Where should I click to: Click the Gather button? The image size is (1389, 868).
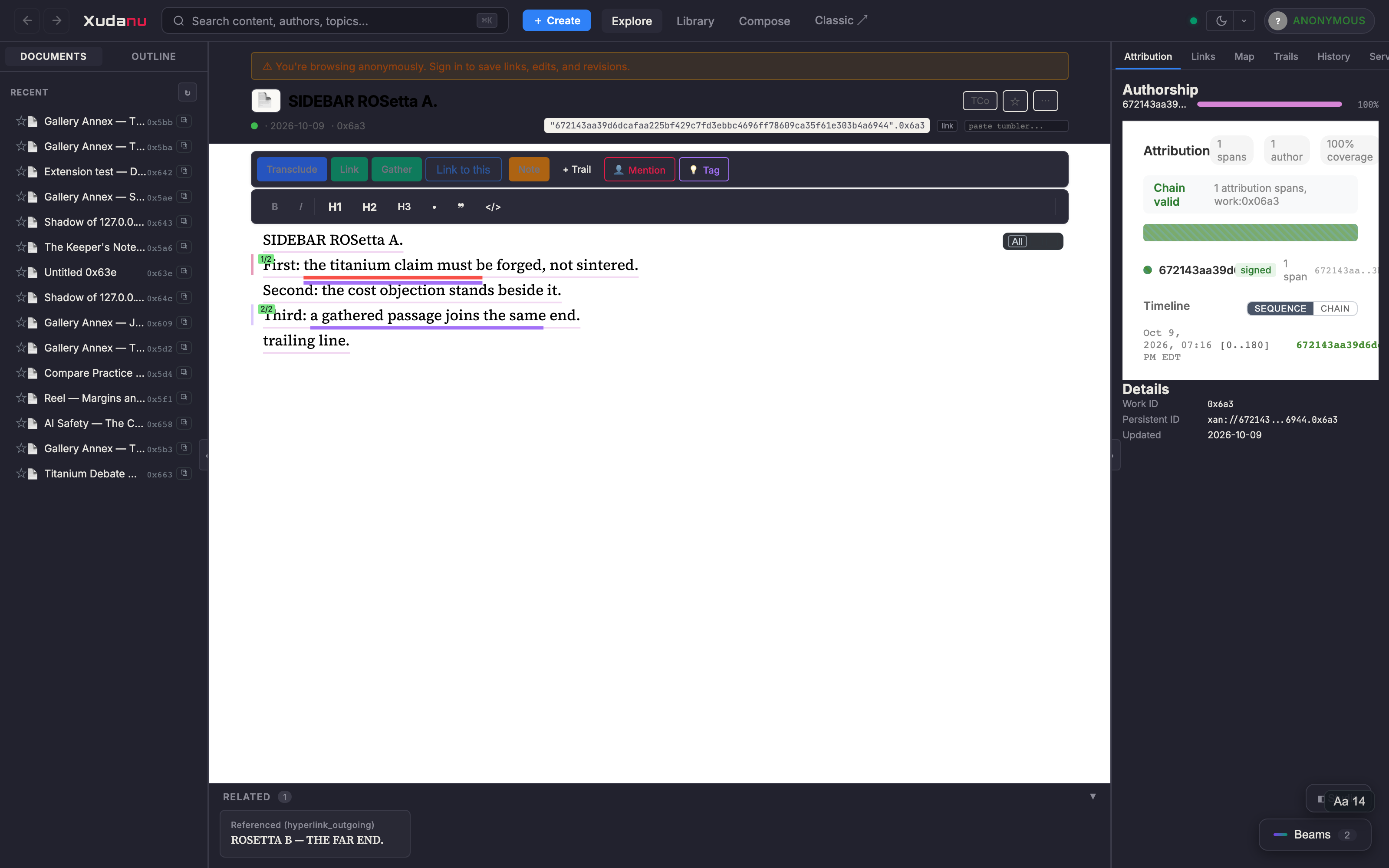397,169
